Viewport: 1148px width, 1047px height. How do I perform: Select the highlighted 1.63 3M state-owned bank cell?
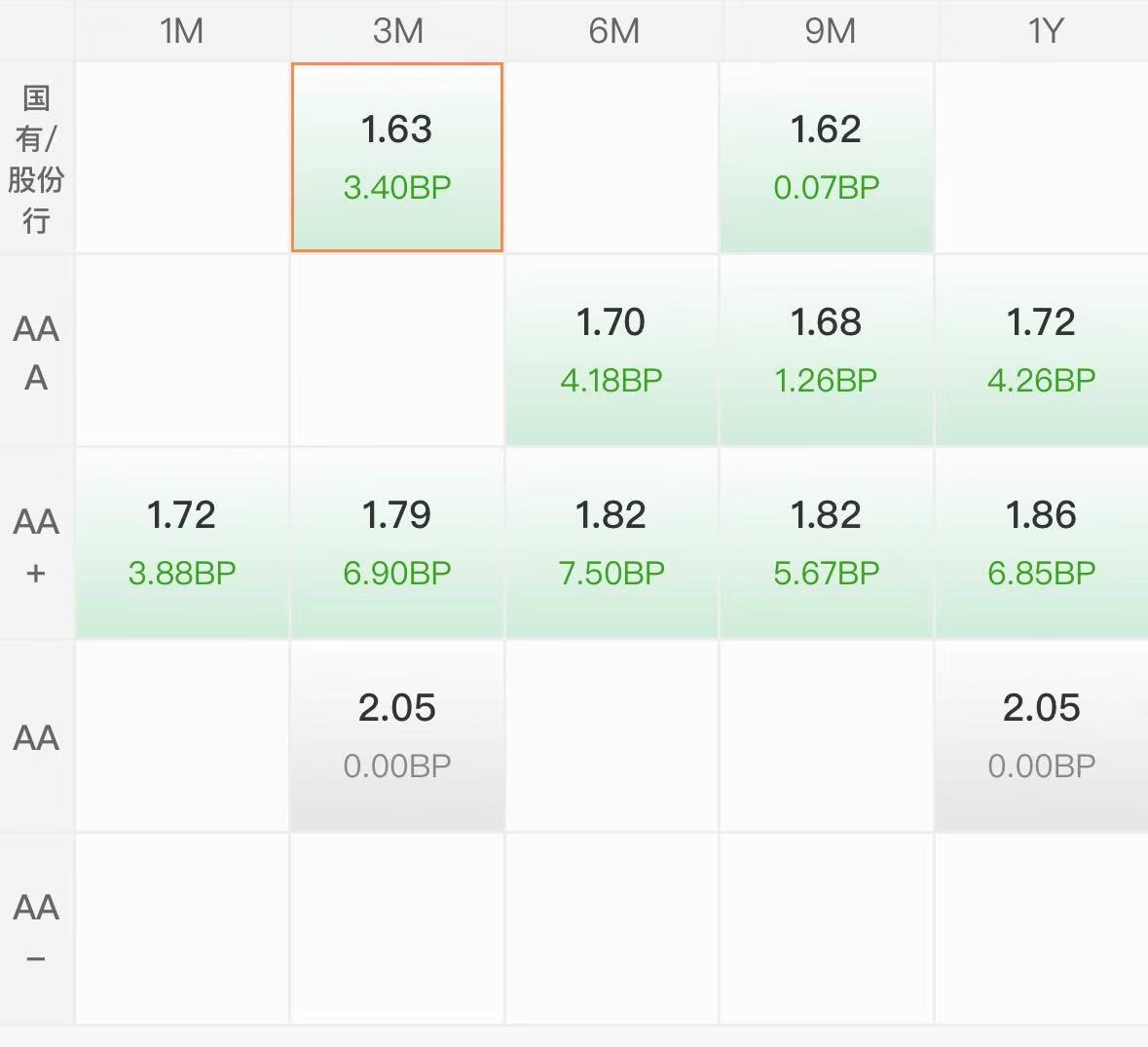click(397, 158)
